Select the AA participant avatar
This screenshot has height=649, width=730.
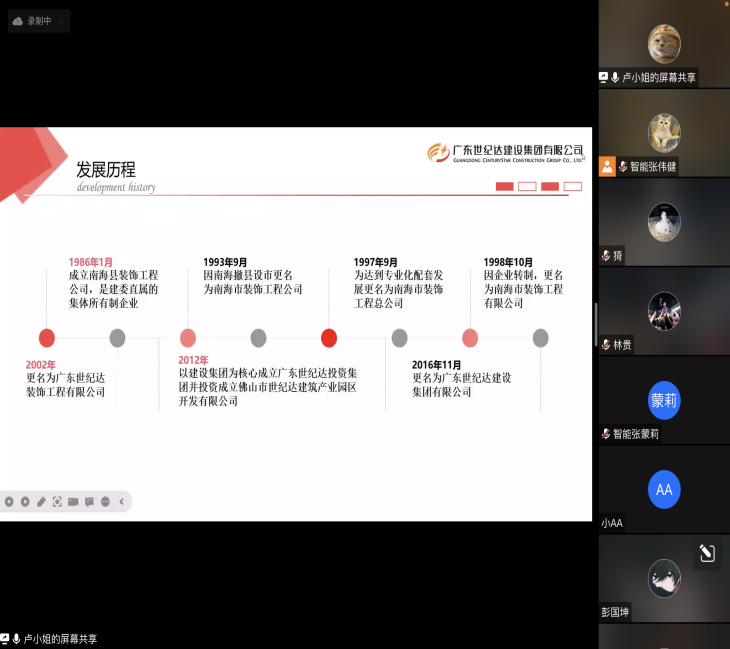pyautogui.click(x=664, y=490)
